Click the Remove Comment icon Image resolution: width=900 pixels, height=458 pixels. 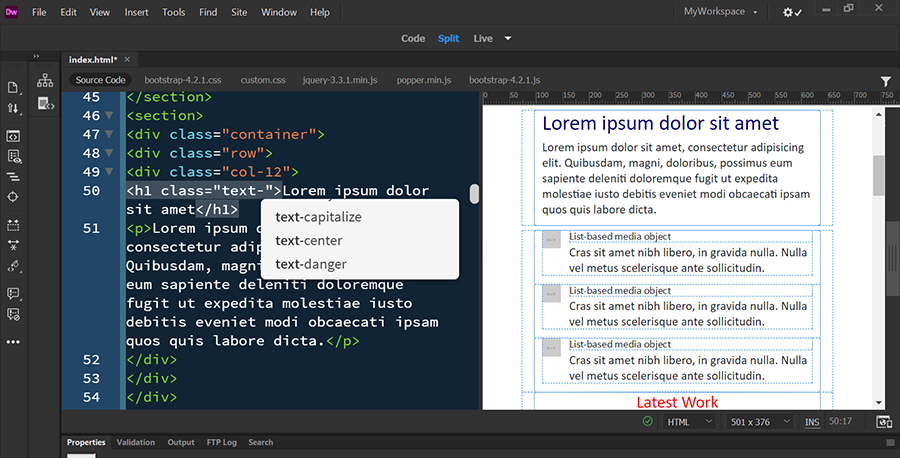pos(13,314)
